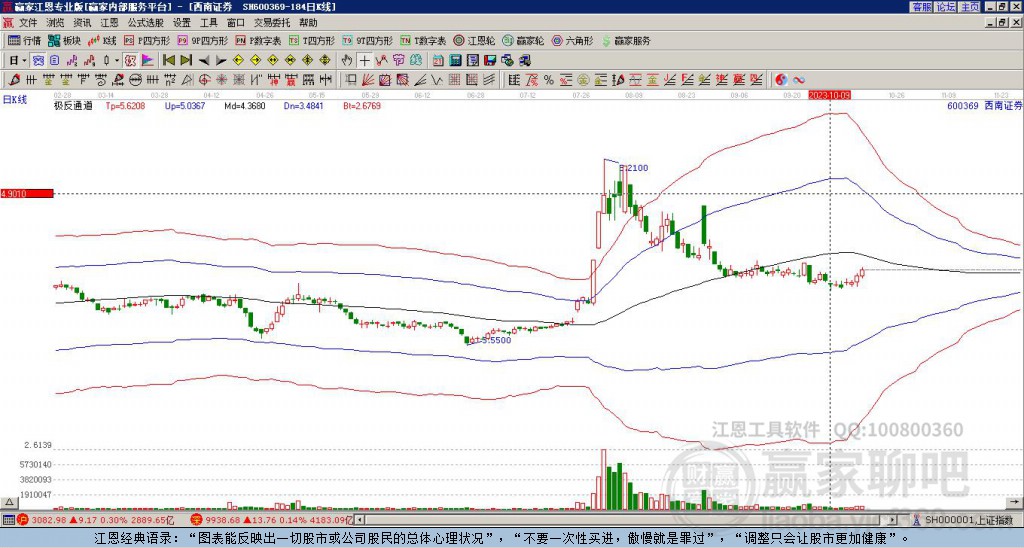Screen dimensions: 1024x548
Task: Click the calendar date icon
Action: (438, 61)
